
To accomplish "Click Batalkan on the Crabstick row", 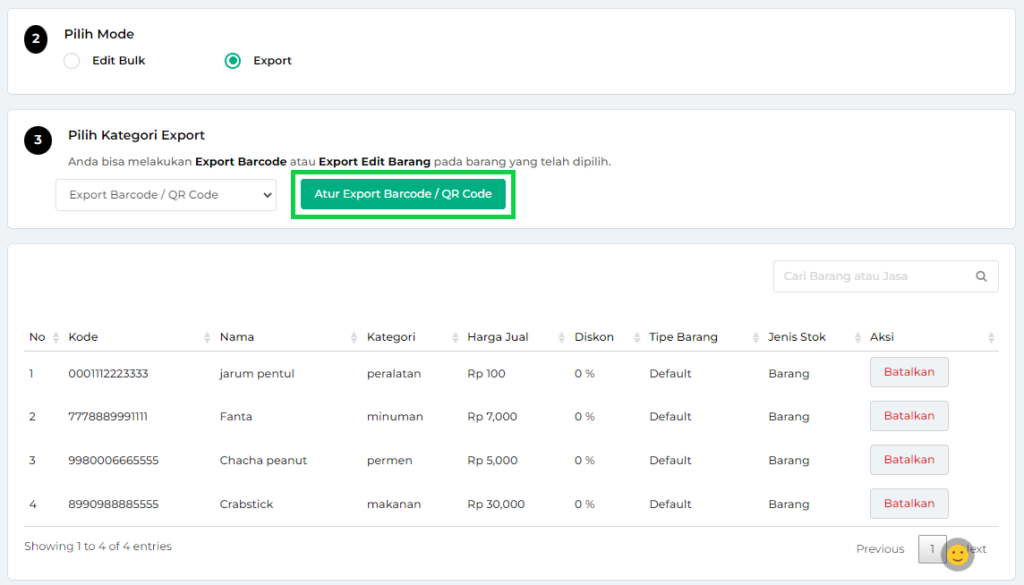I will [x=908, y=504].
